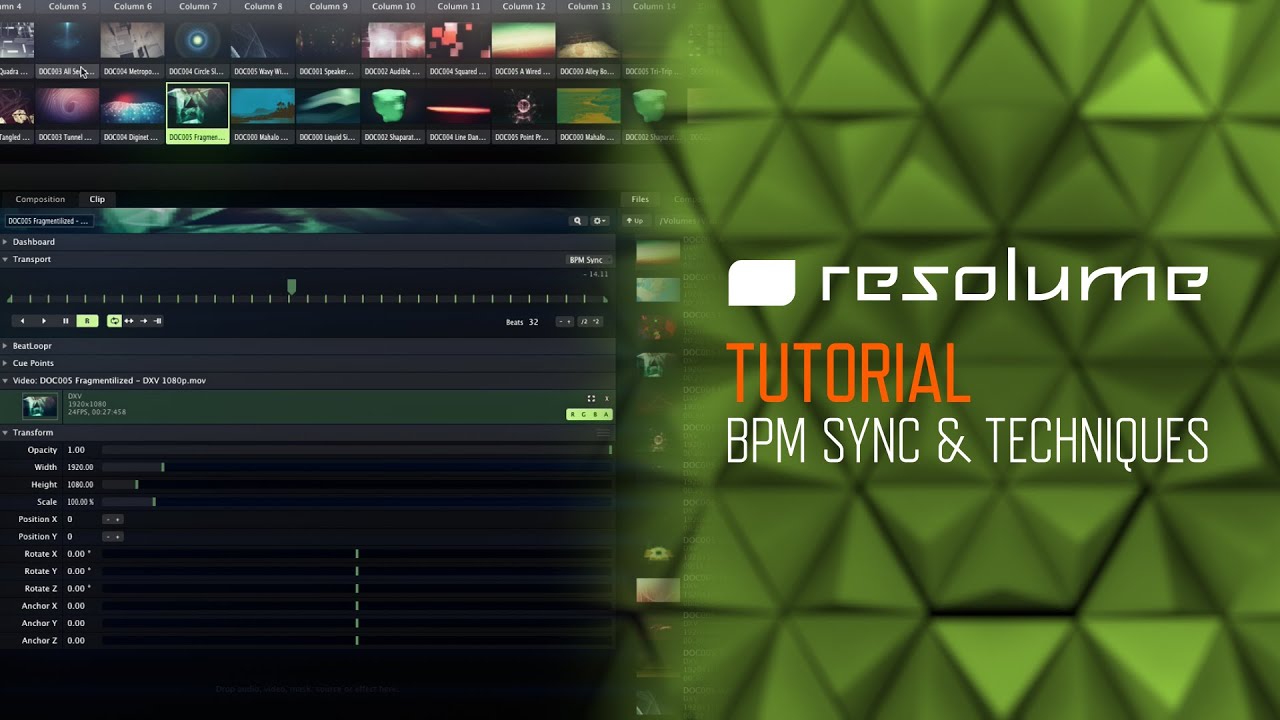Adjust the Anchor Z slider

(x=357, y=640)
